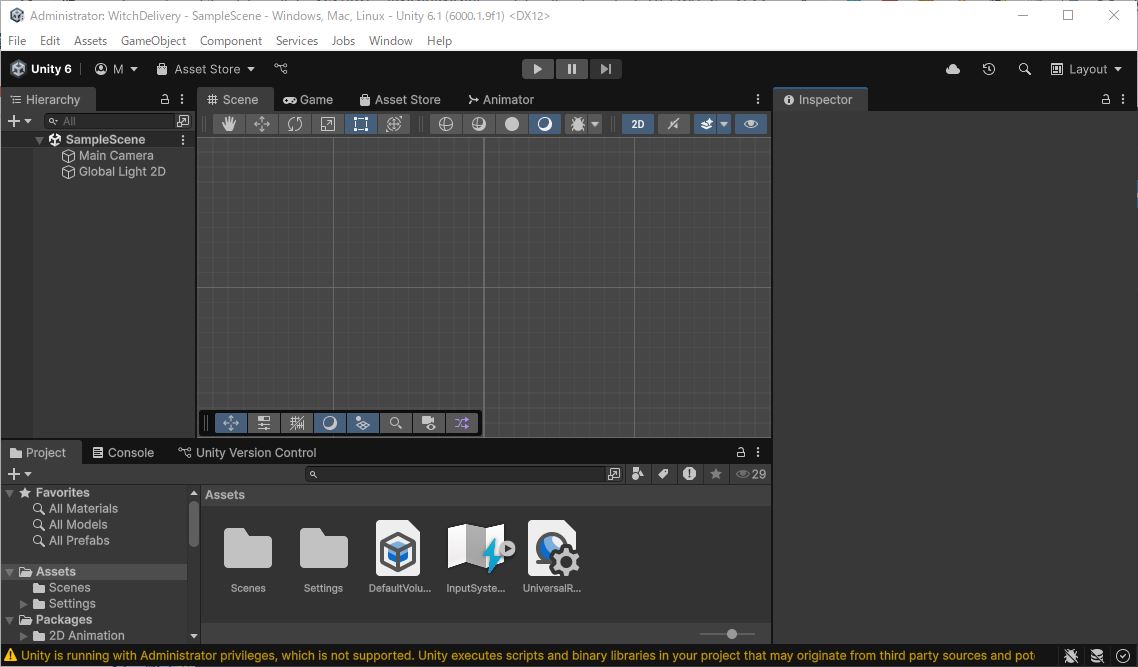Search by type in Project panel
This screenshot has width=1138, height=667.
pos(638,474)
